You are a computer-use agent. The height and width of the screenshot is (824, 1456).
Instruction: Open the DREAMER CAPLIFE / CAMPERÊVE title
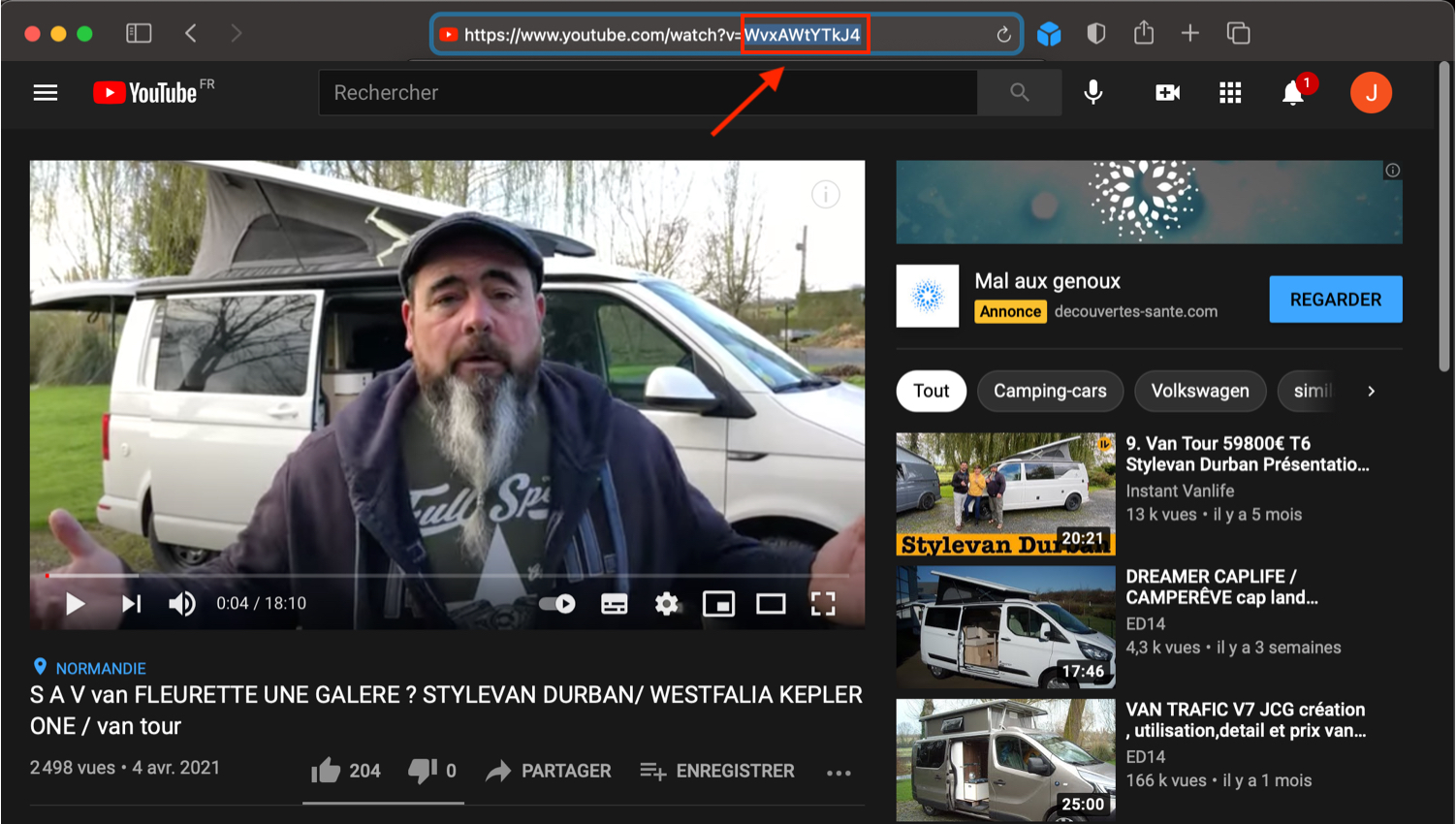click(x=1221, y=586)
